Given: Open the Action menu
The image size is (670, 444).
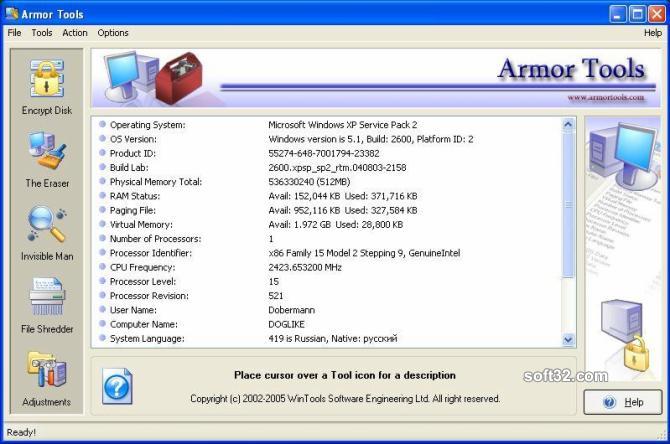Looking at the screenshot, I should [75, 32].
